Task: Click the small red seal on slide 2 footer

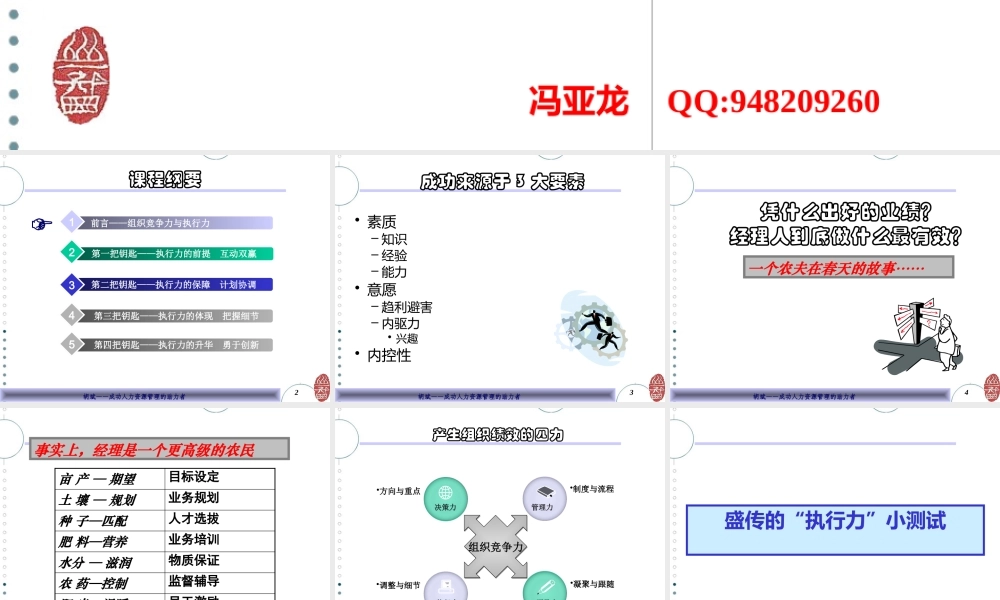Action: pyautogui.click(x=322, y=388)
